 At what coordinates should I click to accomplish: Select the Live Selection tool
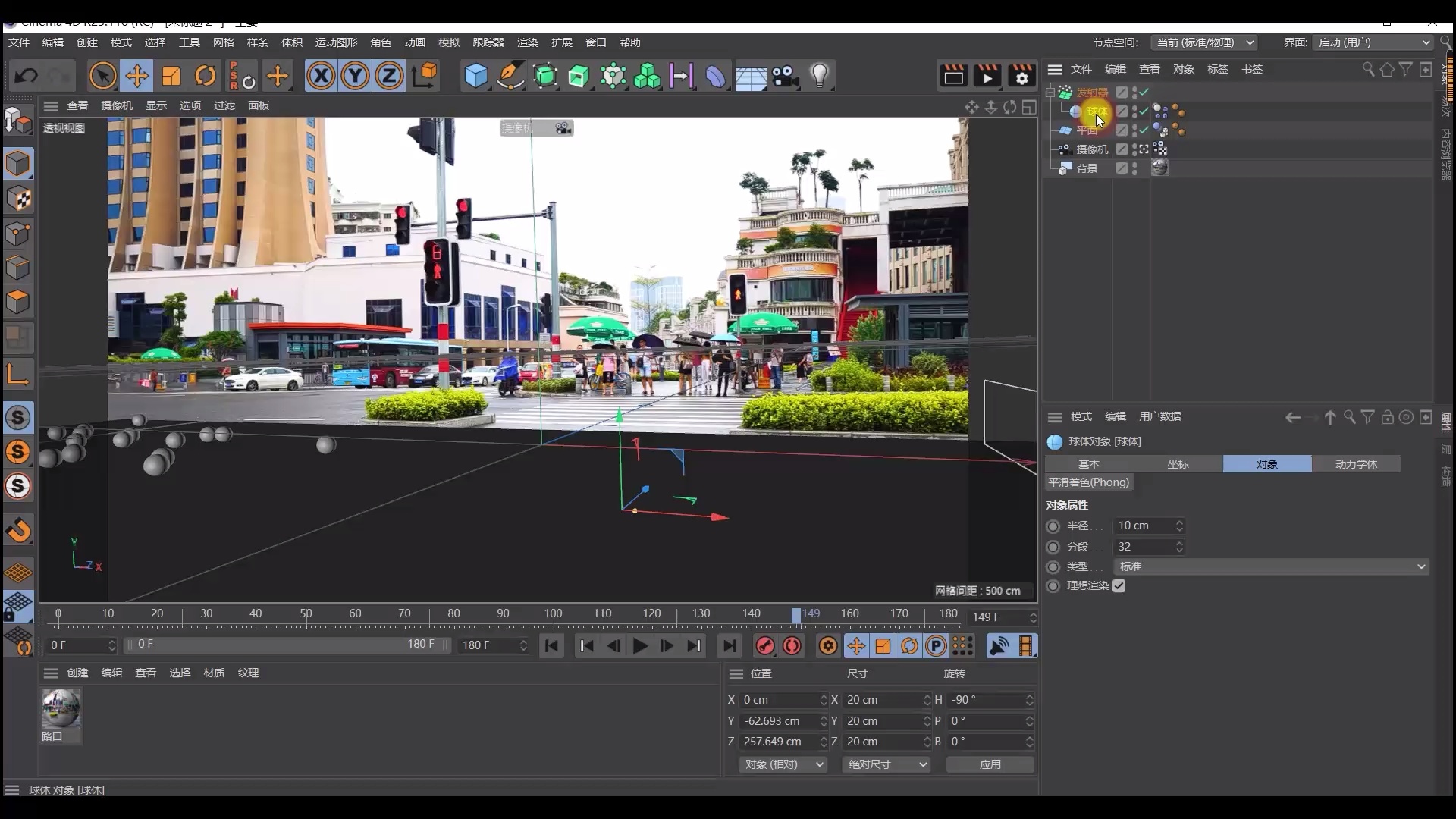click(102, 76)
